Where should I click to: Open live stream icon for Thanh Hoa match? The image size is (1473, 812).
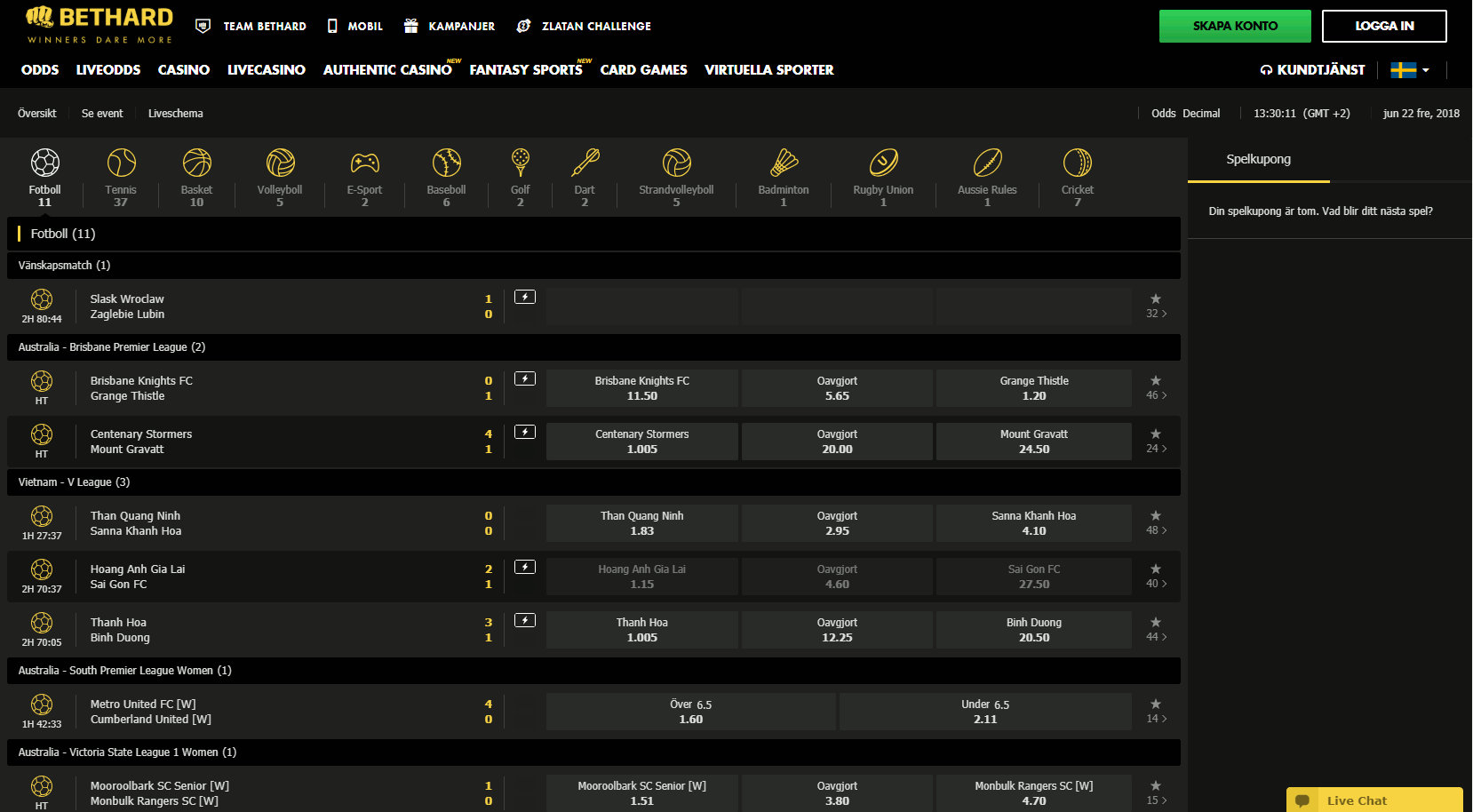tap(525, 620)
